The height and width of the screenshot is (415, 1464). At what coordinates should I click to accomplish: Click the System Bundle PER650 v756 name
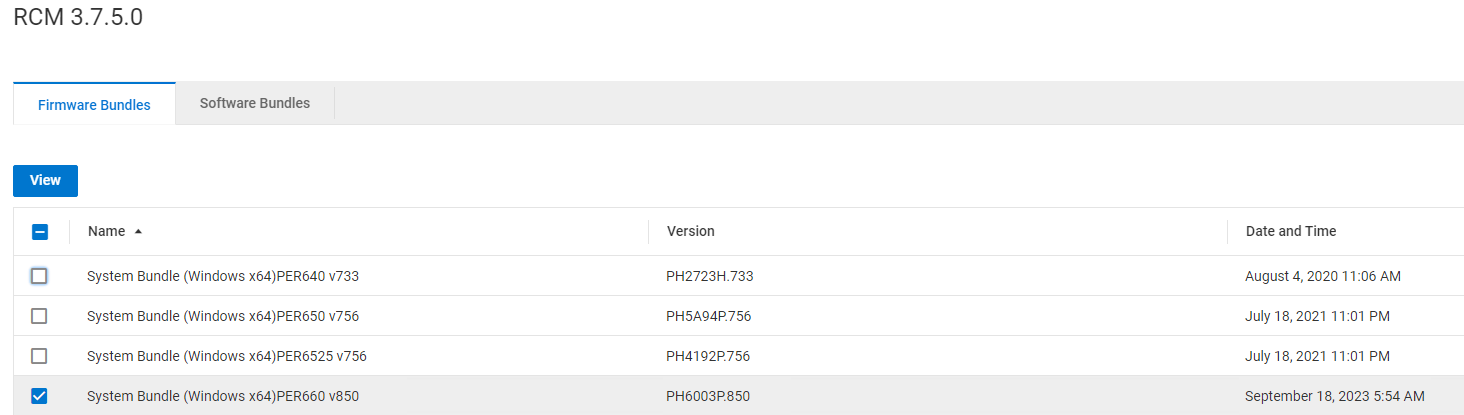222,316
